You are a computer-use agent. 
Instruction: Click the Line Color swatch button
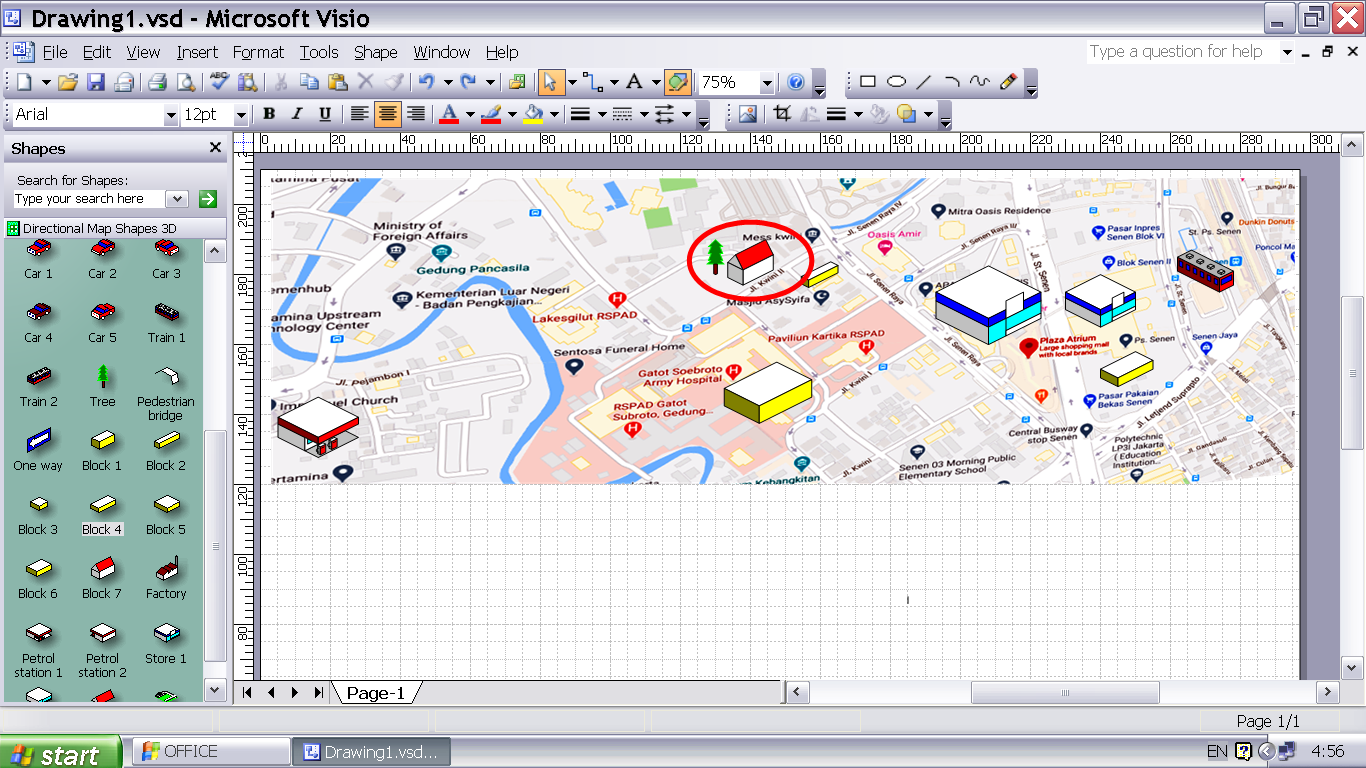tap(490, 114)
